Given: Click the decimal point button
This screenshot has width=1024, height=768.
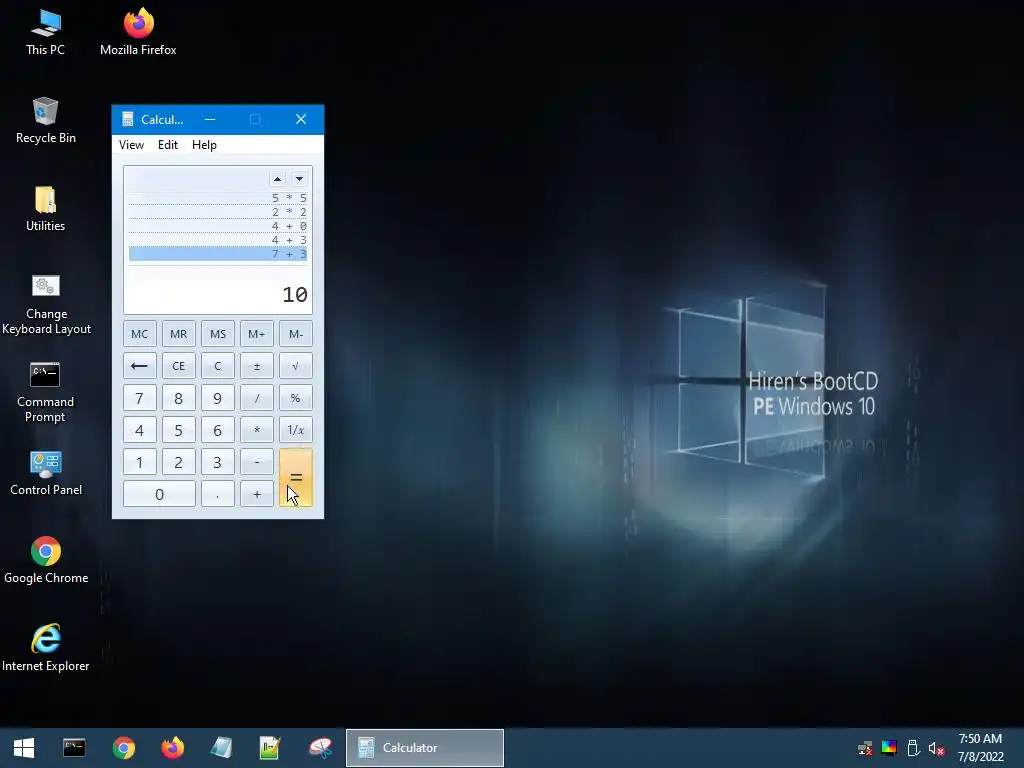Looking at the screenshot, I should 217,494.
